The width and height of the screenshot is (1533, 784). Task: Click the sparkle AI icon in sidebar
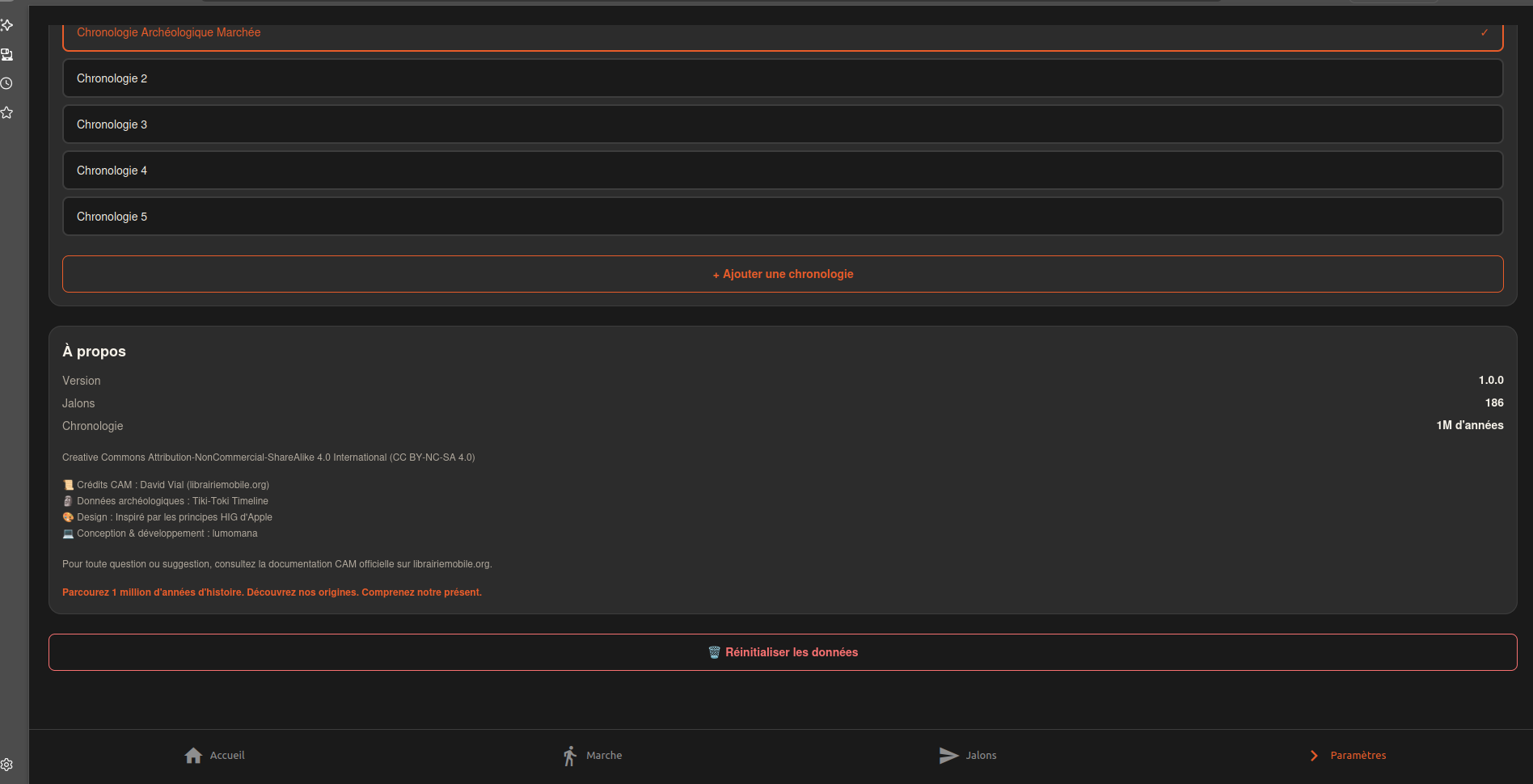click(x=6, y=26)
